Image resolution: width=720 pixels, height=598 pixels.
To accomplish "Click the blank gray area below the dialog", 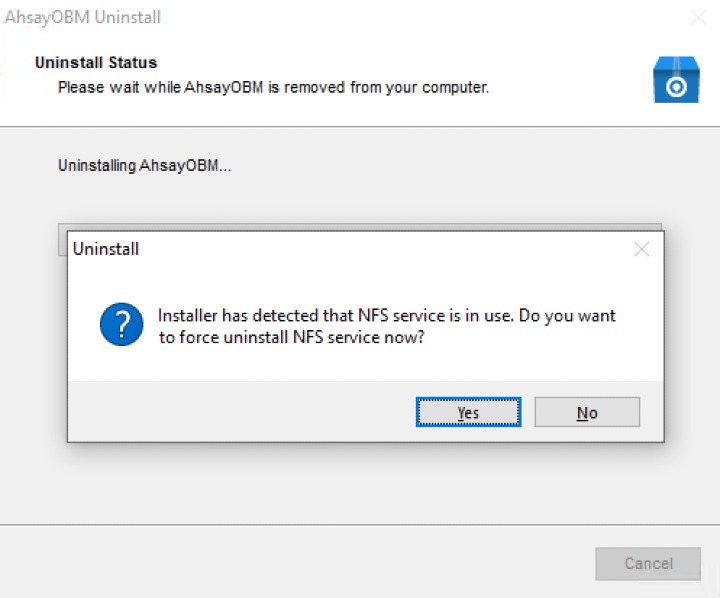I will pyautogui.click(x=360, y=485).
